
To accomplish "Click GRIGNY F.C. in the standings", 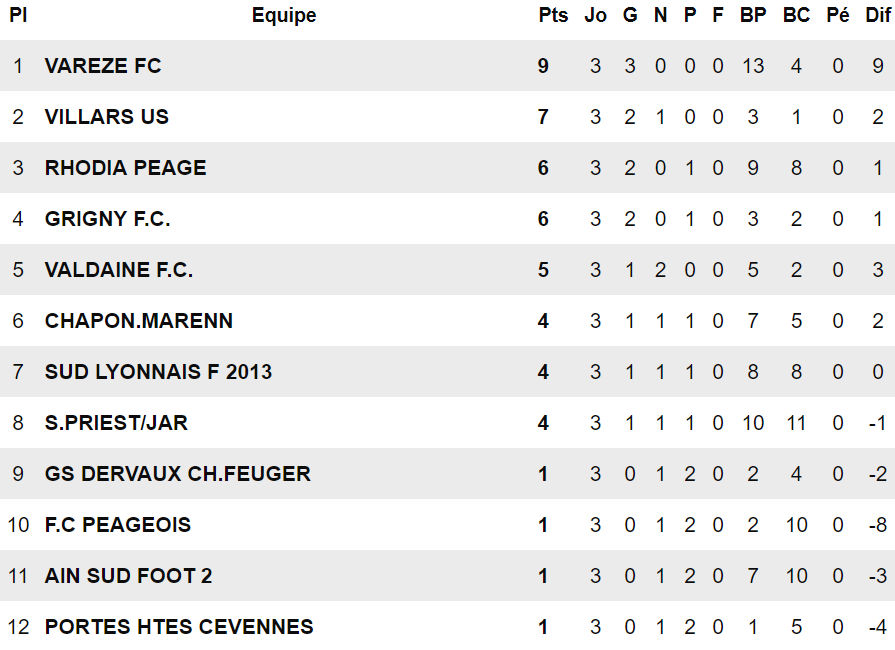I will tap(107, 219).
